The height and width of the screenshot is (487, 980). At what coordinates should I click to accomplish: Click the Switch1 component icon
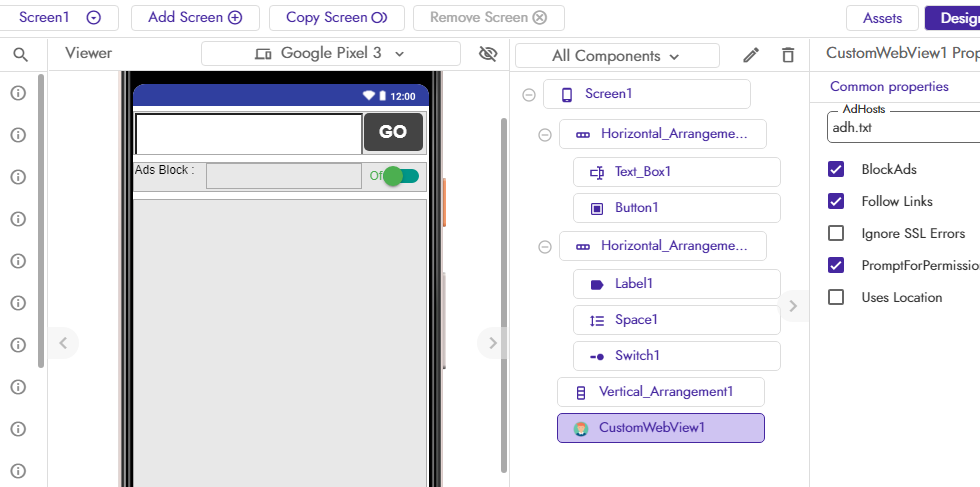point(597,356)
